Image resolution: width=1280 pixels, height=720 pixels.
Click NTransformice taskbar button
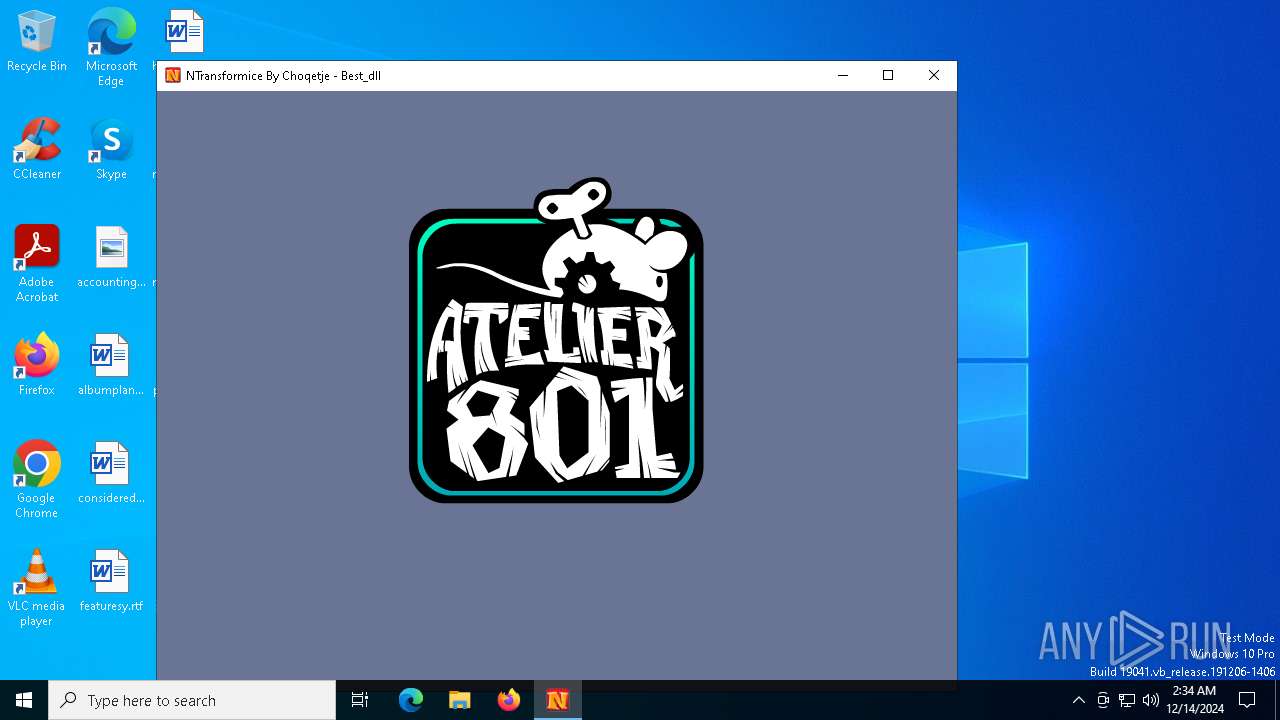[558, 700]
